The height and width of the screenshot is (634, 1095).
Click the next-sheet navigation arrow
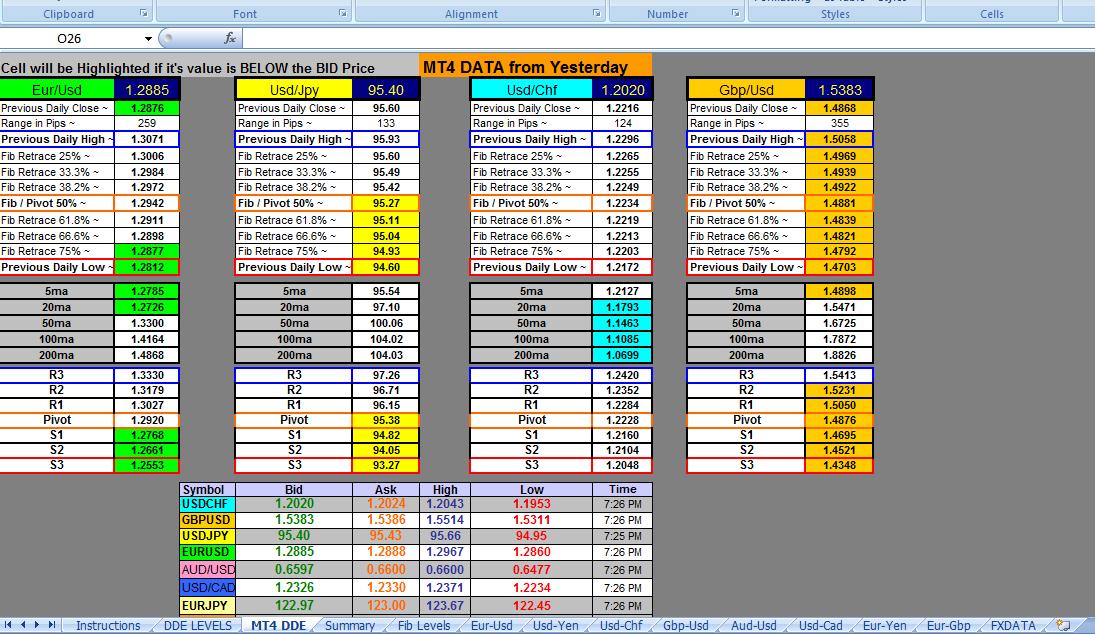pos(36,625)
